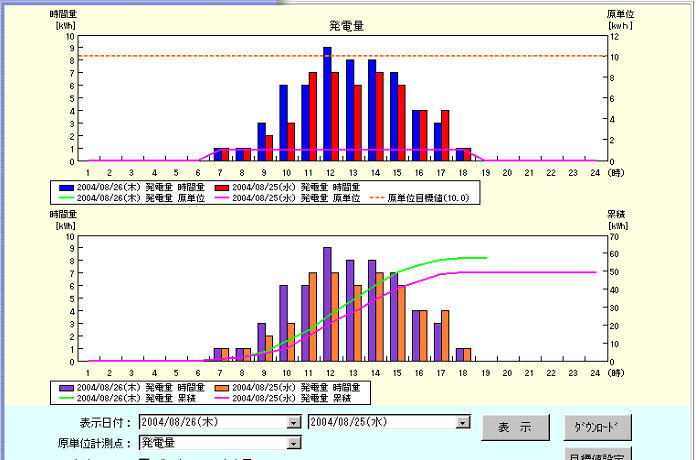The height and width of the screenshot is (460, 696).
Task: Click the 累積 right axis title
Action: click(617, 214)
